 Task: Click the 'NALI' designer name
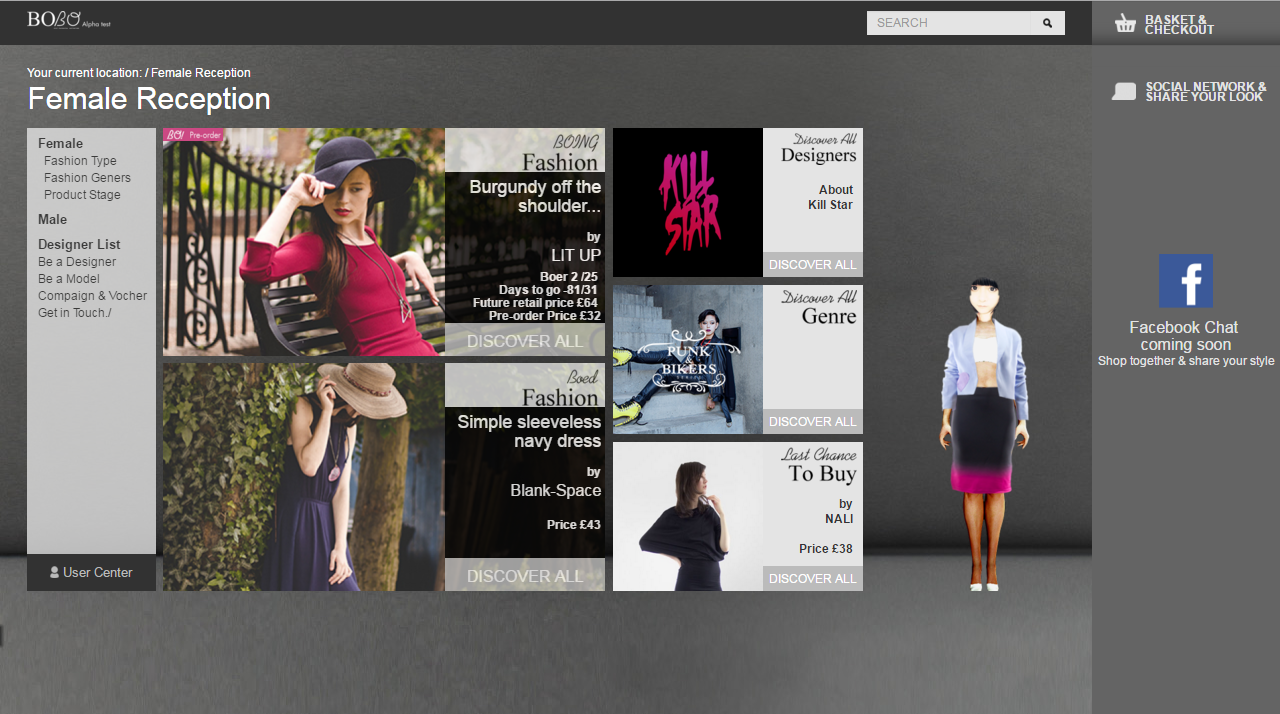tap(839, 519)
